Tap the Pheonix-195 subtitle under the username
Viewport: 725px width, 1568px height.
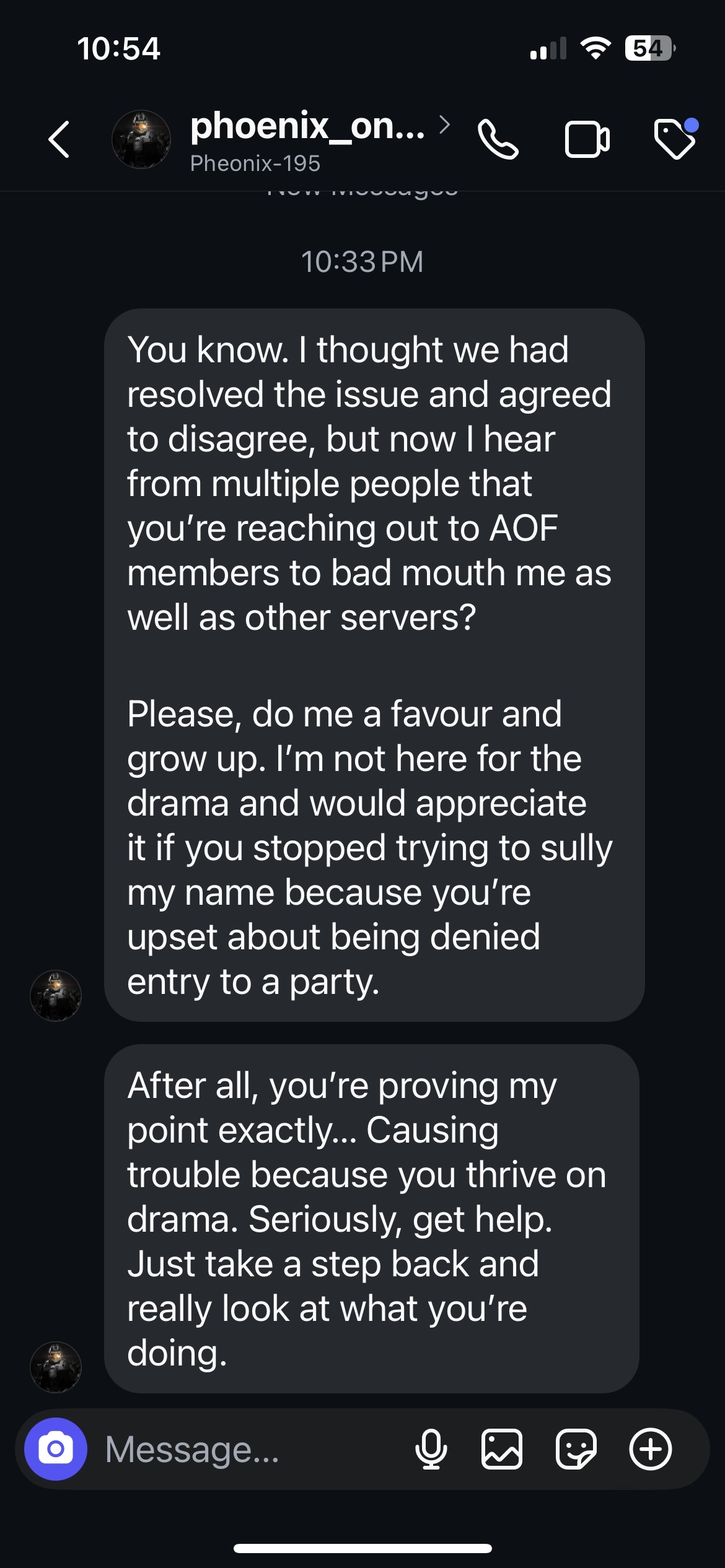coord(255,163)
